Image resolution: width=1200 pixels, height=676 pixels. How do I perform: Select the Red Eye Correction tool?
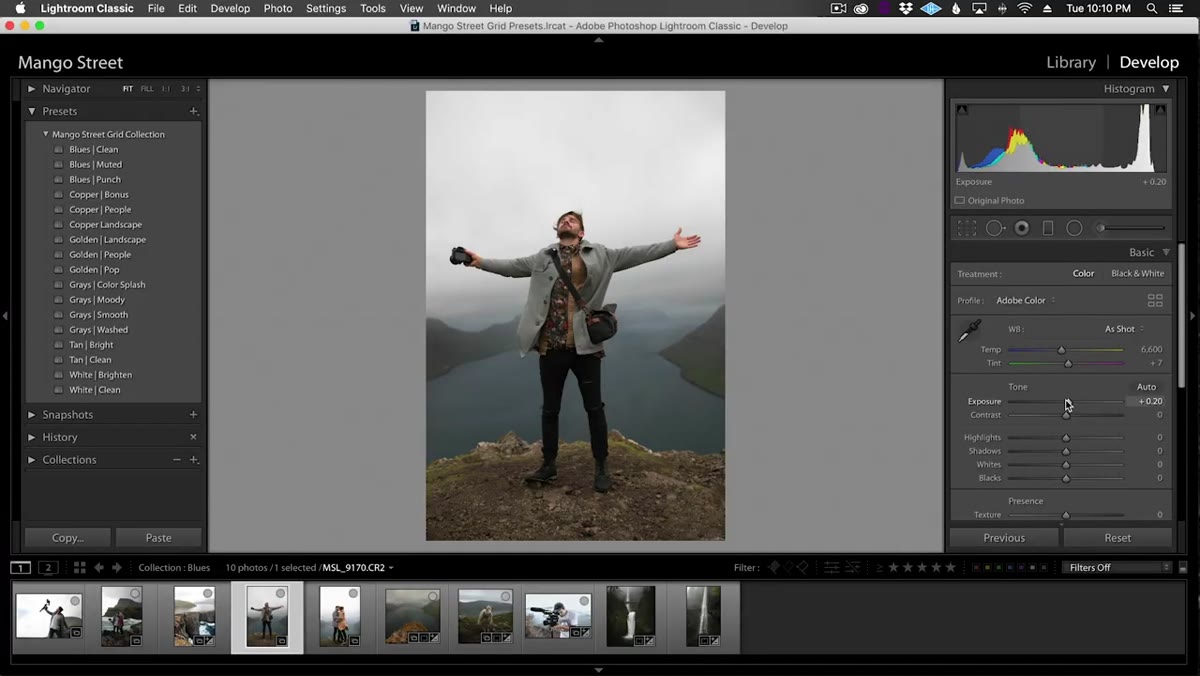(1022, 228)
